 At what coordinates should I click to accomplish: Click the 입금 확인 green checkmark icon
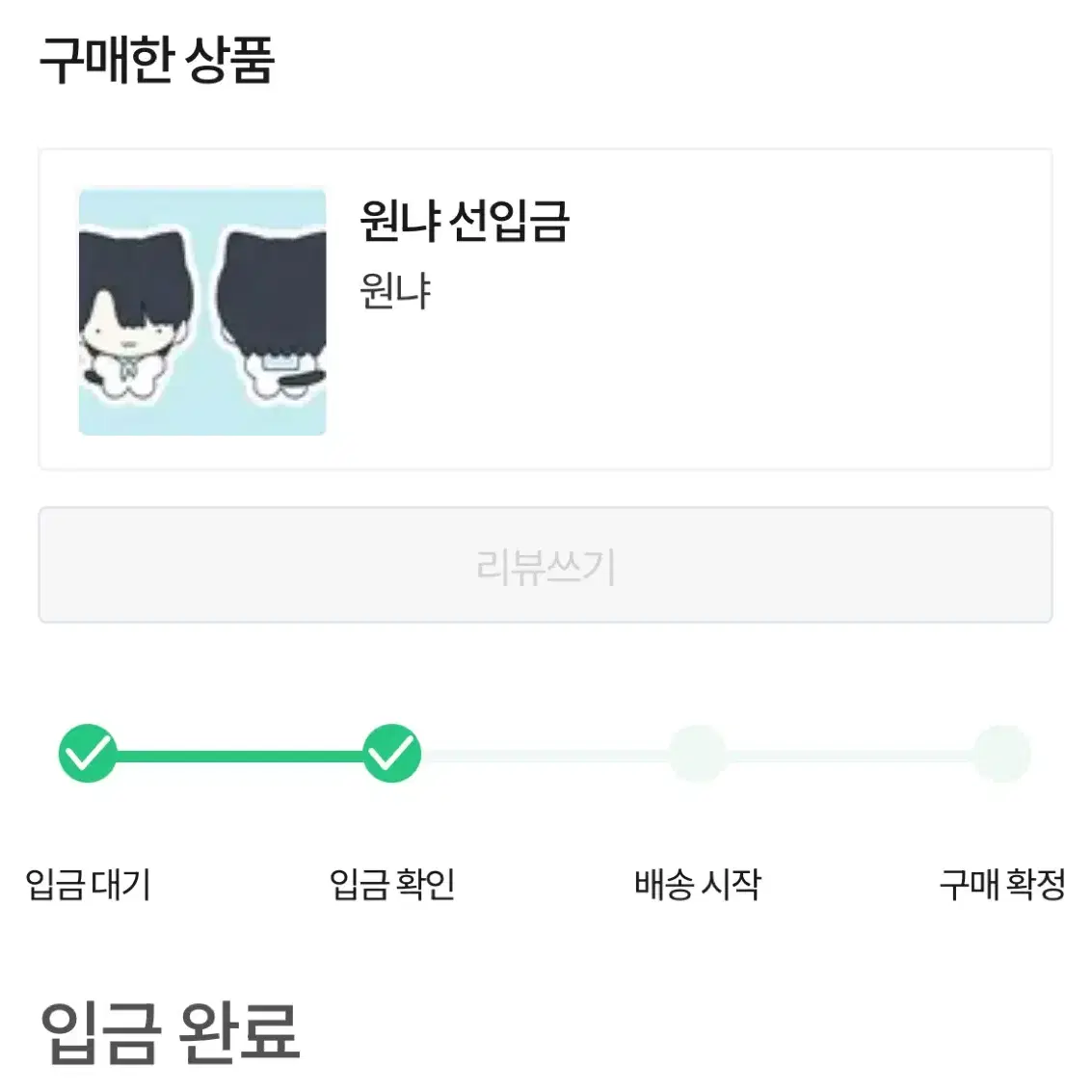tap(392, 753)
